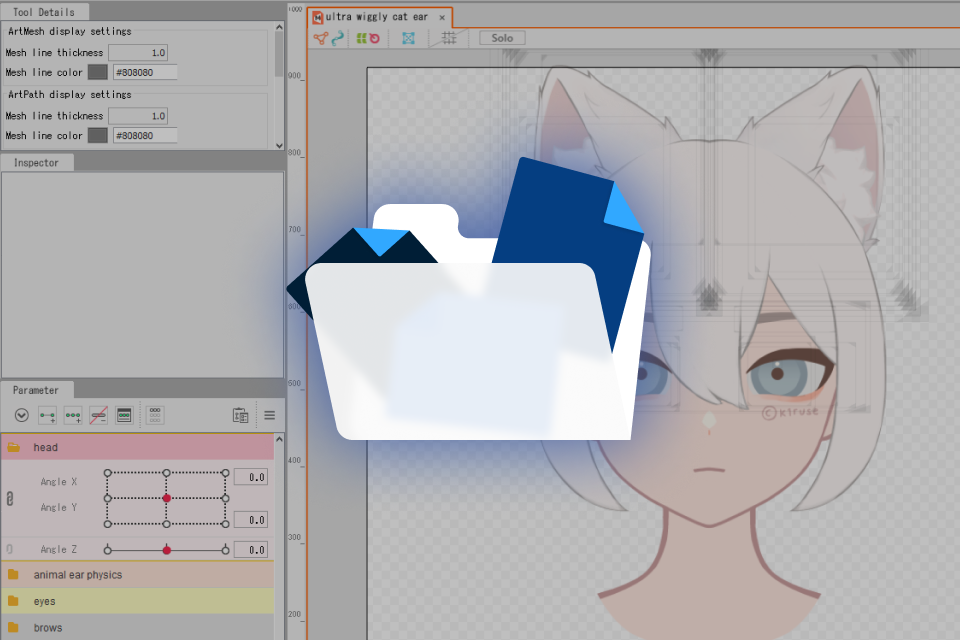Collapse the head parameter folder
Viewport: 960px width, 640px height.
click(13, 448)
